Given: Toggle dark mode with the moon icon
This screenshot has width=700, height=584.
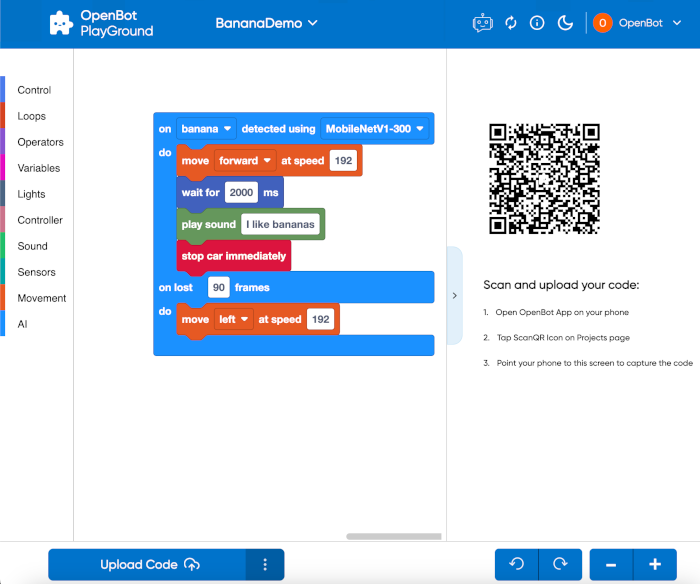Looking at the screenshot, I should pyautogui.click(x=565, y=23).
